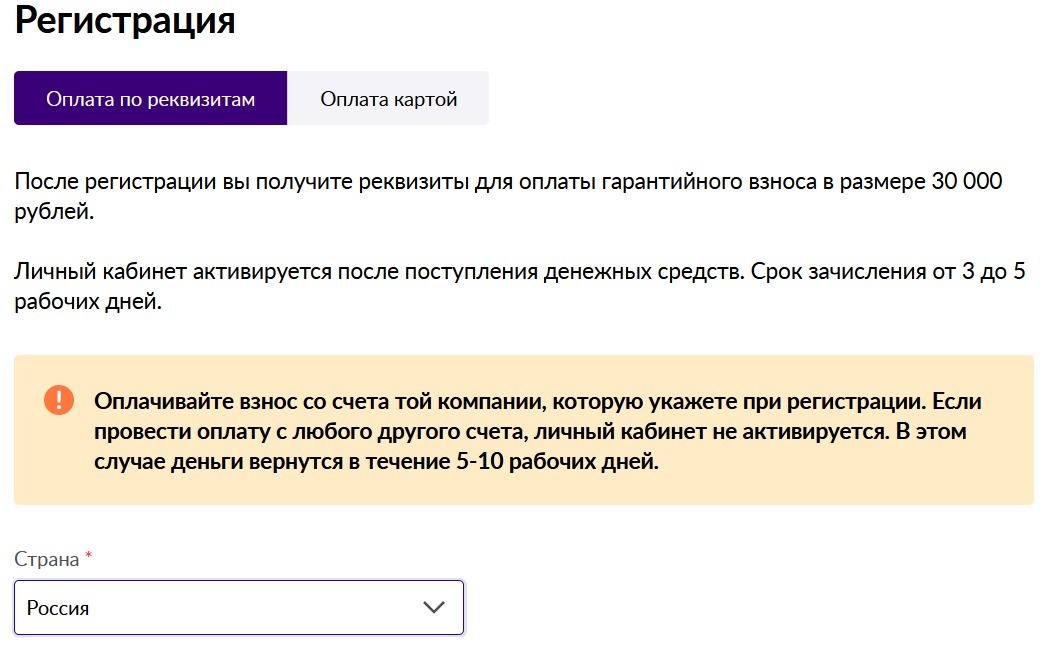Open the Оплата картой tab
The width and height of the screenshot is (1062, 664).
(388, 98)
